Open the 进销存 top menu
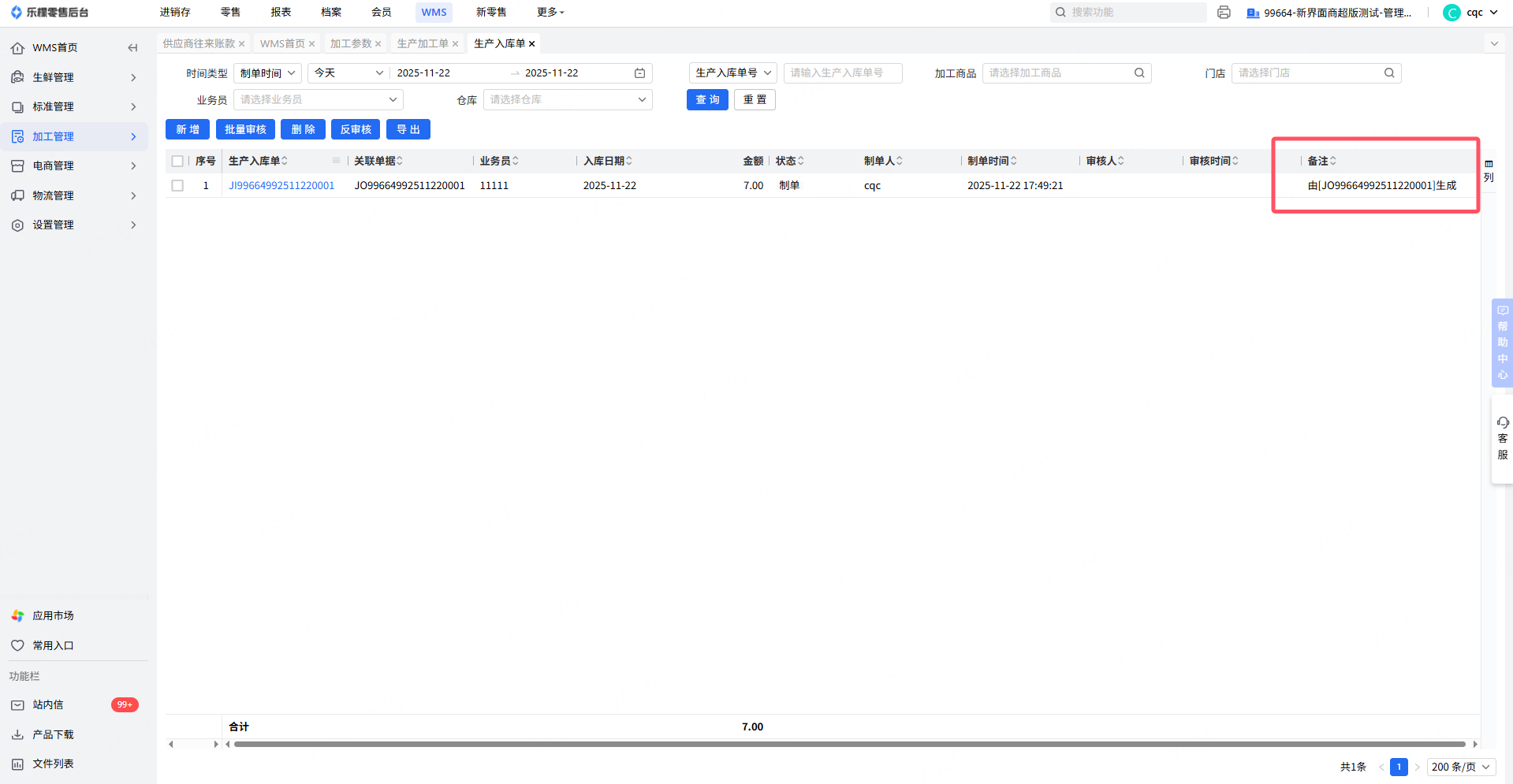1513x784 pixels. pyautogui.click(x=175, y=13)
